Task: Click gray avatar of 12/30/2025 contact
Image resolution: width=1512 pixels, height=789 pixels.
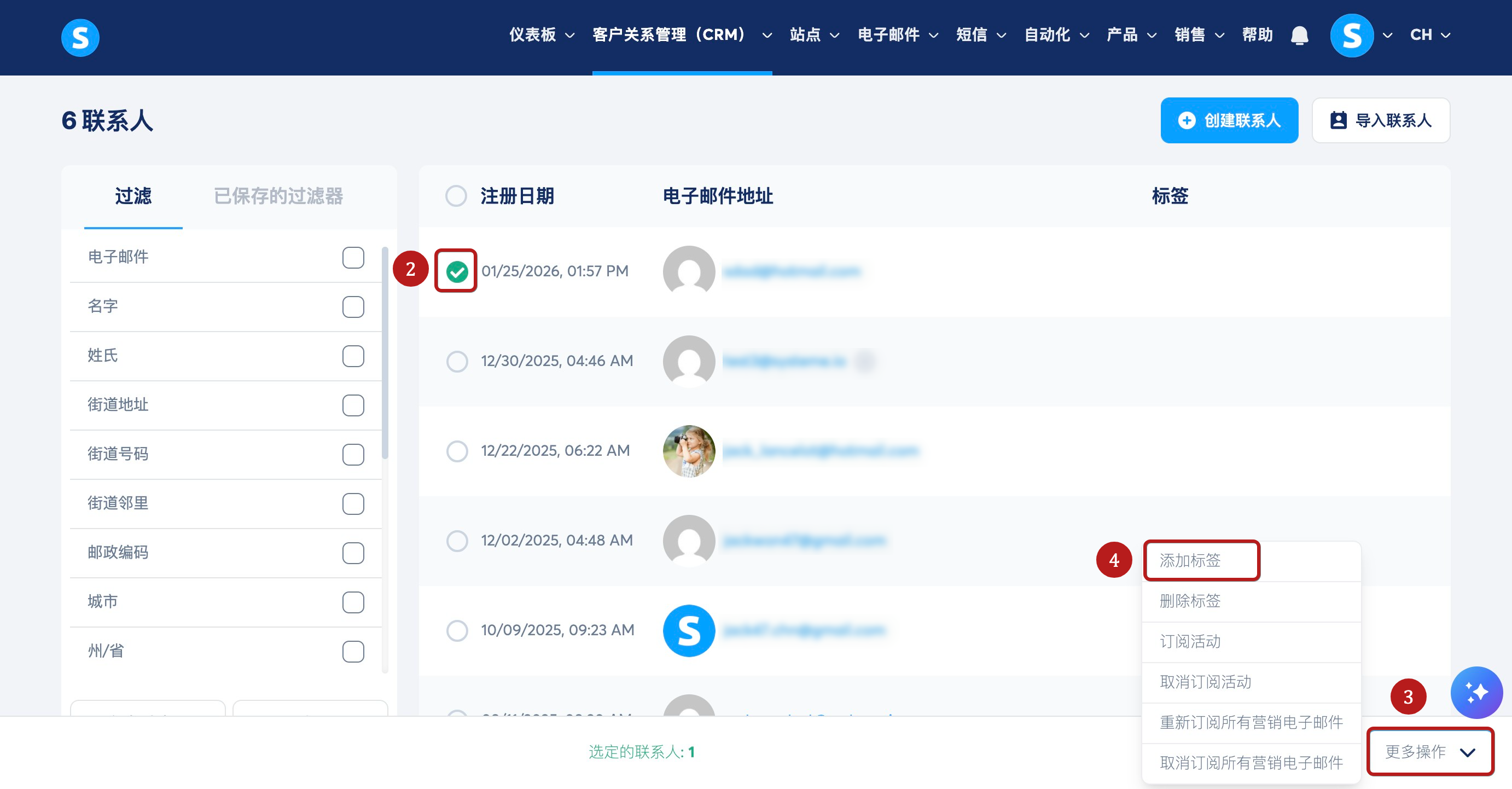Action: click(x=689, y=361)
